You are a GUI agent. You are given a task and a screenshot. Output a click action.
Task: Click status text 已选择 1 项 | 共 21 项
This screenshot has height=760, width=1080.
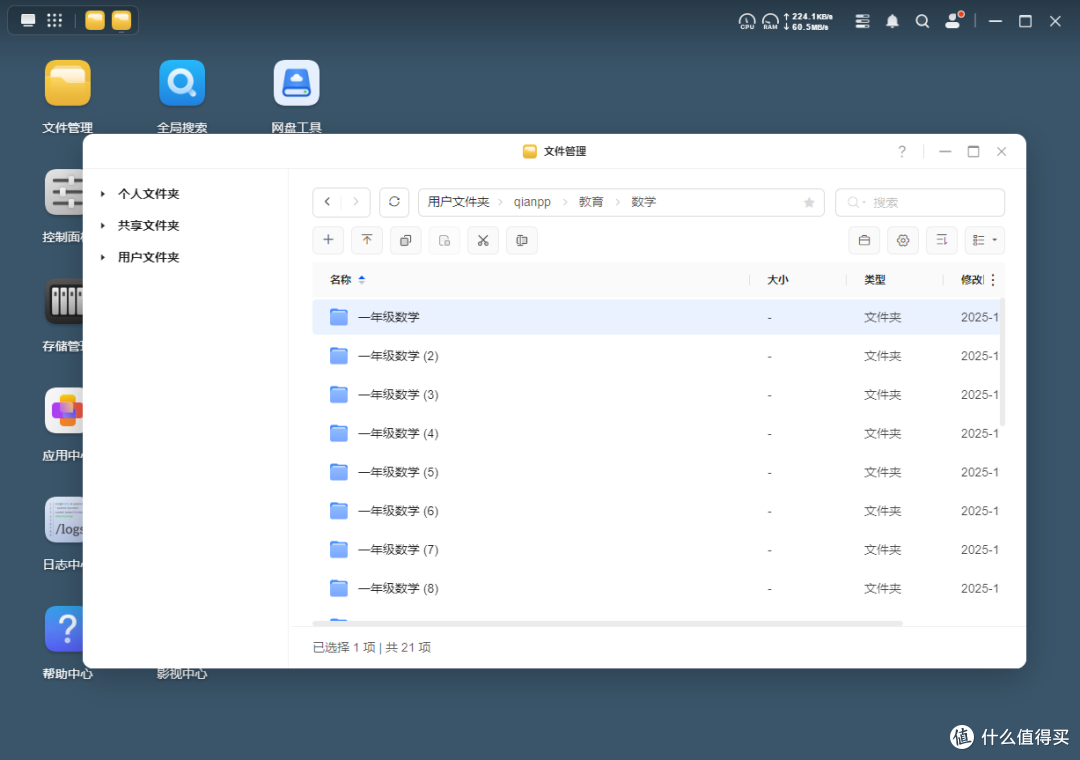click(x=372, y=647)
